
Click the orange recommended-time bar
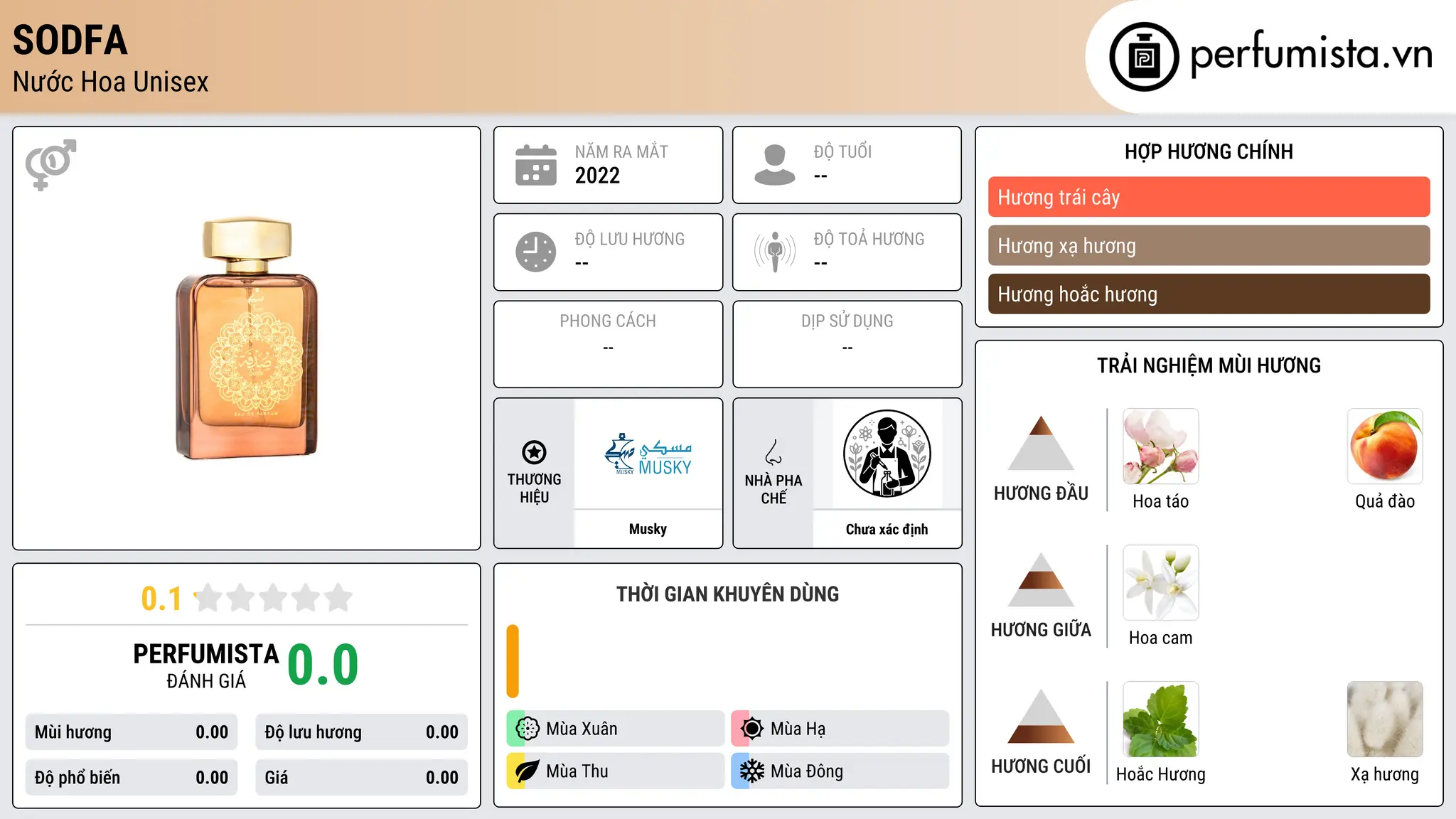tap(513, 661)
